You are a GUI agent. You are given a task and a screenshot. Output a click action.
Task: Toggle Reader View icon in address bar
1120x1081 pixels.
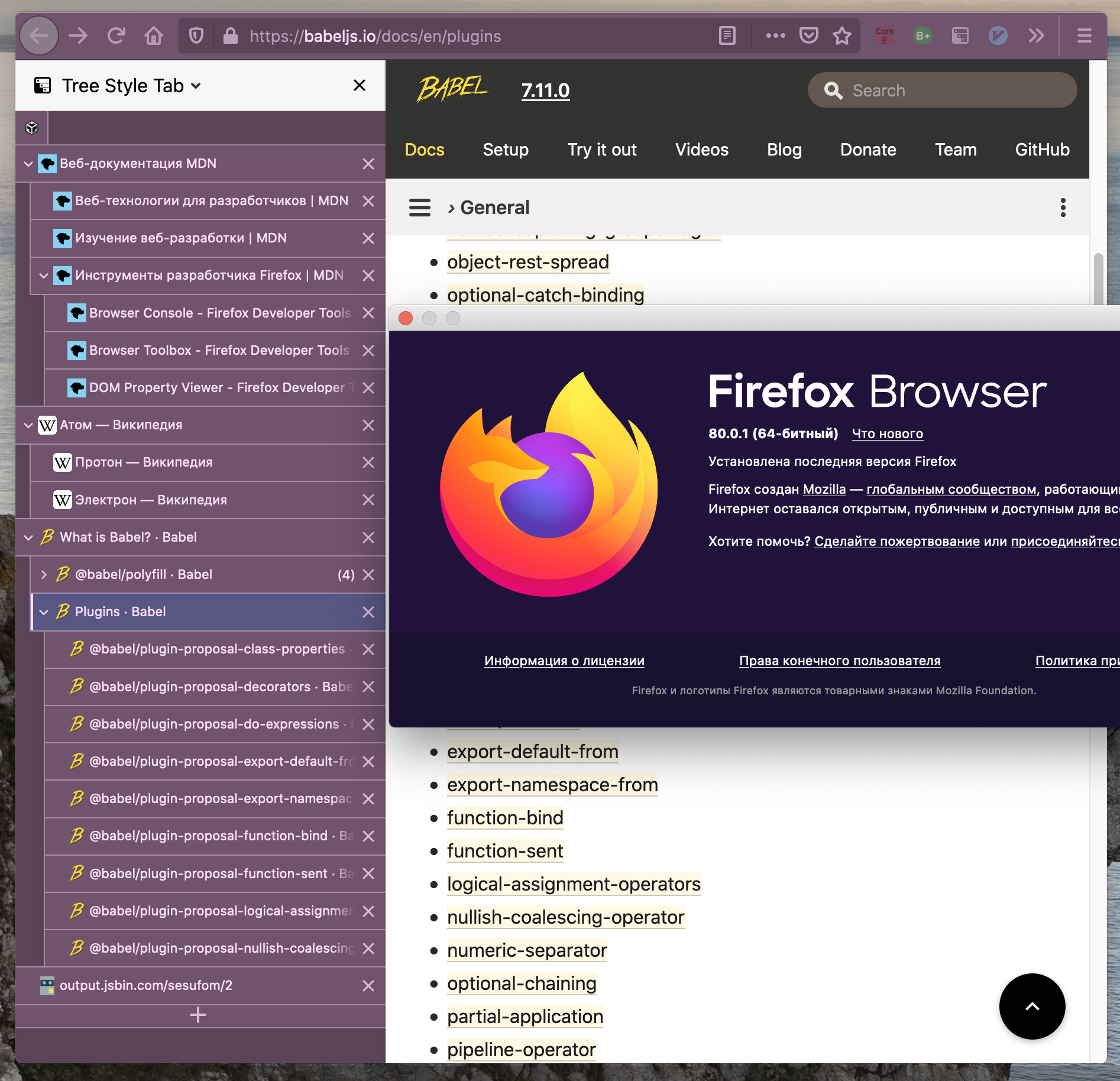coord(727,36)
